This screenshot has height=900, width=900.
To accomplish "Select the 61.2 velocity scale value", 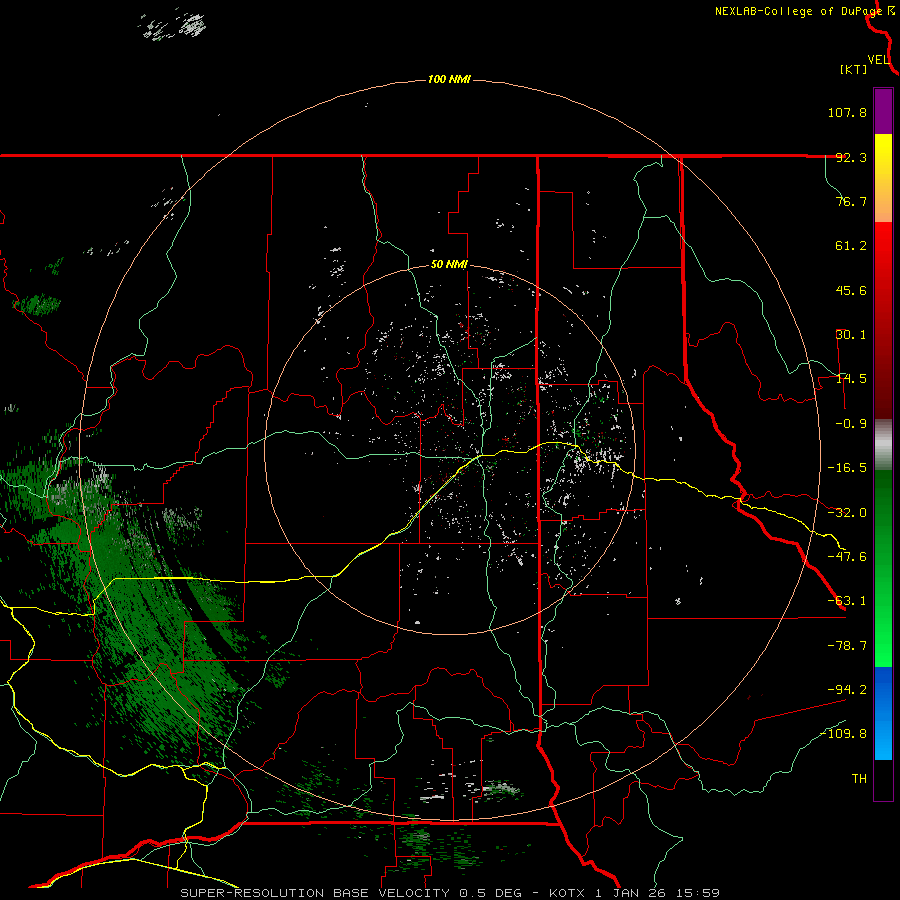I will coord(851,246).
